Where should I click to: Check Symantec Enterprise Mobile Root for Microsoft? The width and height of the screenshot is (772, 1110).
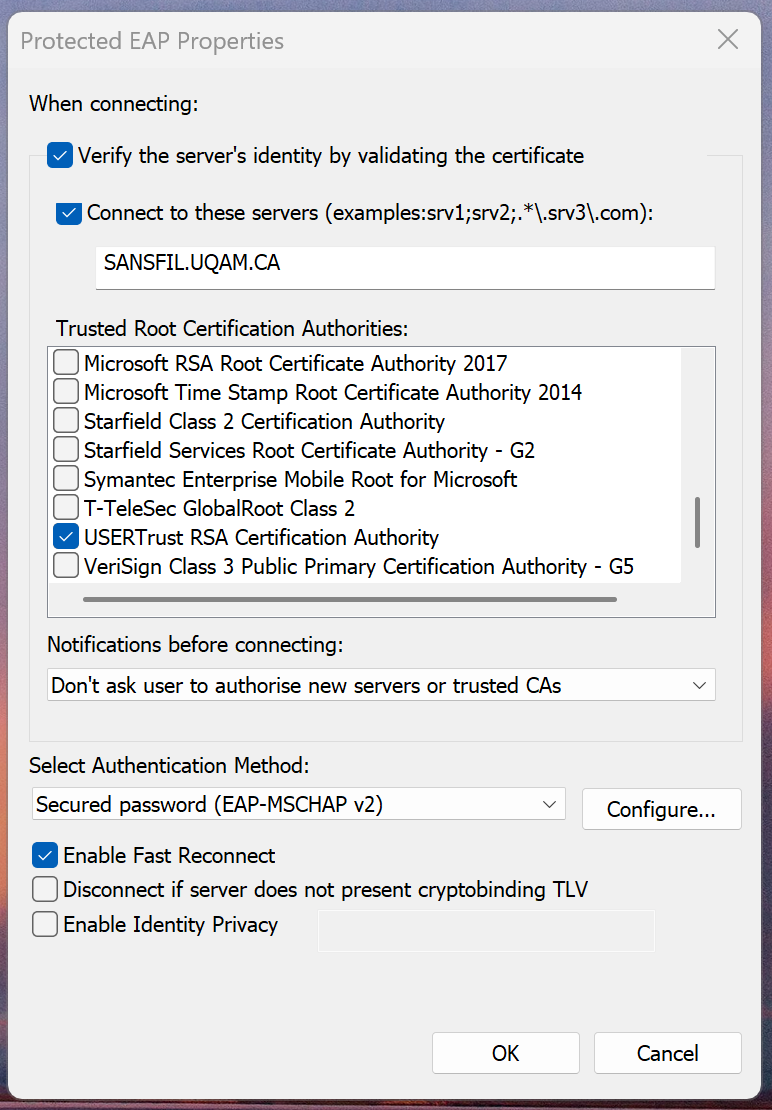[x=66, y=479]
